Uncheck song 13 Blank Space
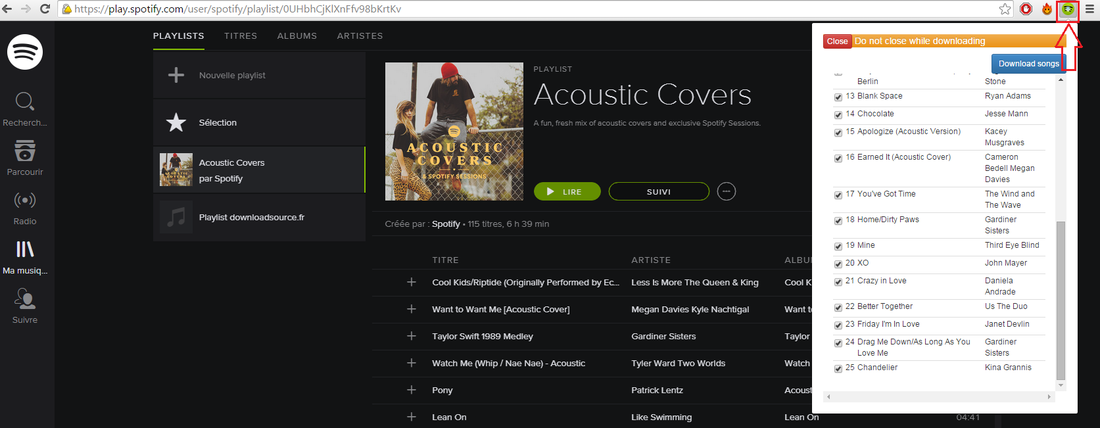 (838, 97)
